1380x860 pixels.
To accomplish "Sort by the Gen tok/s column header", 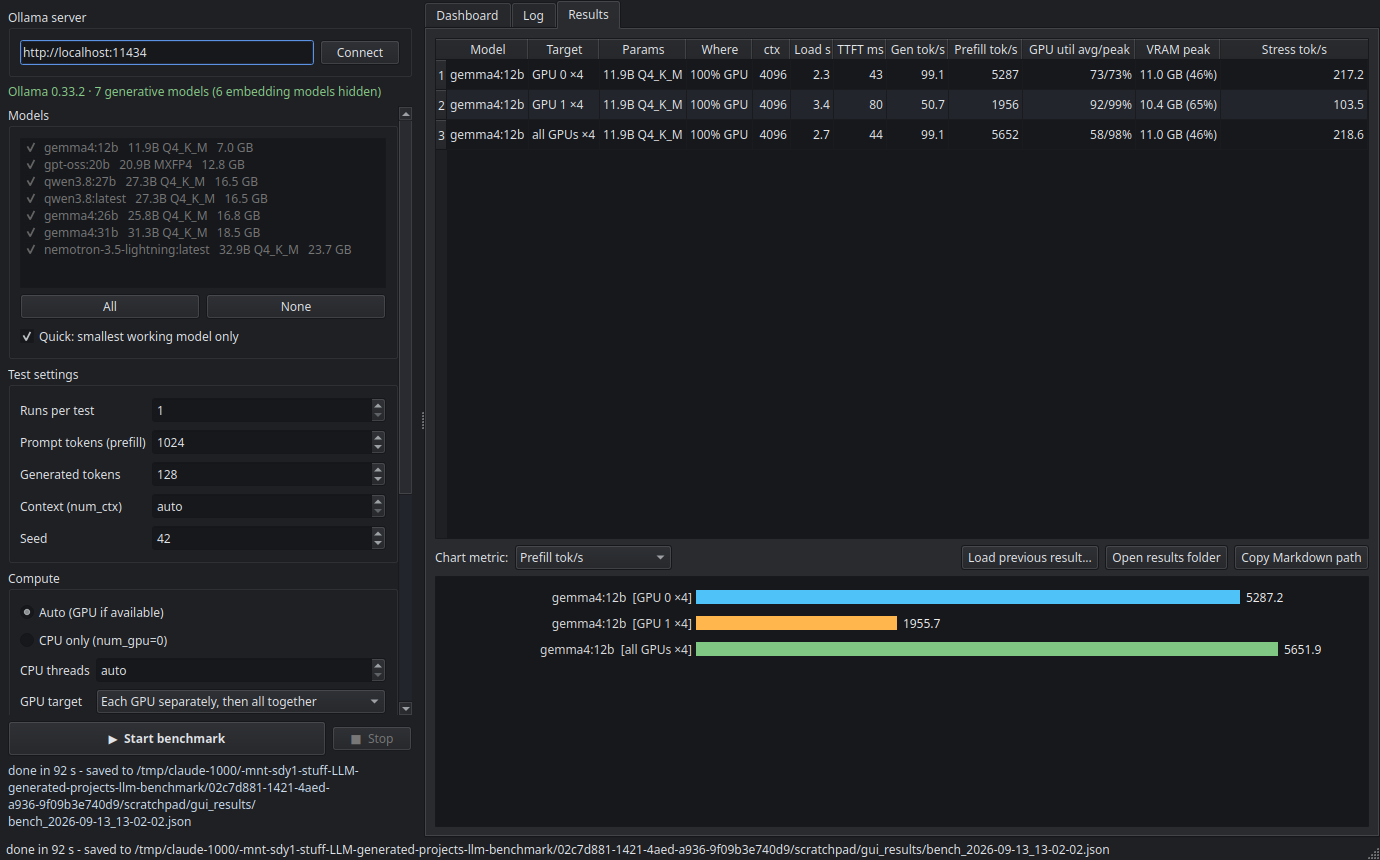I will click(x=917, y=50).
